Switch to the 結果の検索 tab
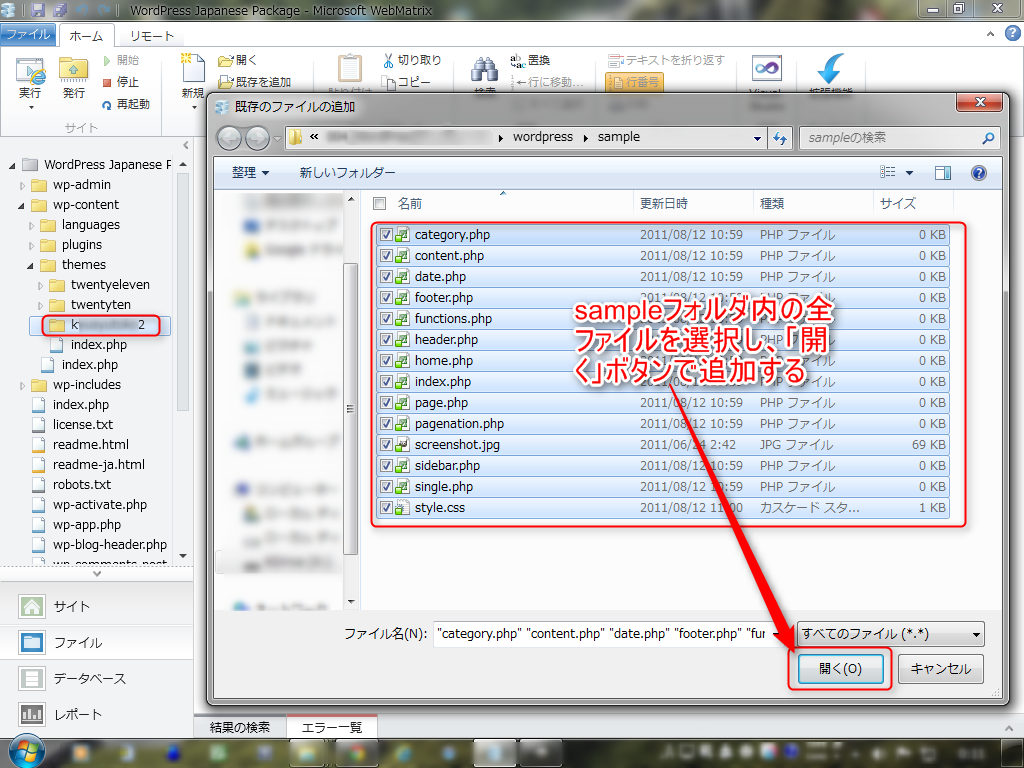 coord(240,727)
